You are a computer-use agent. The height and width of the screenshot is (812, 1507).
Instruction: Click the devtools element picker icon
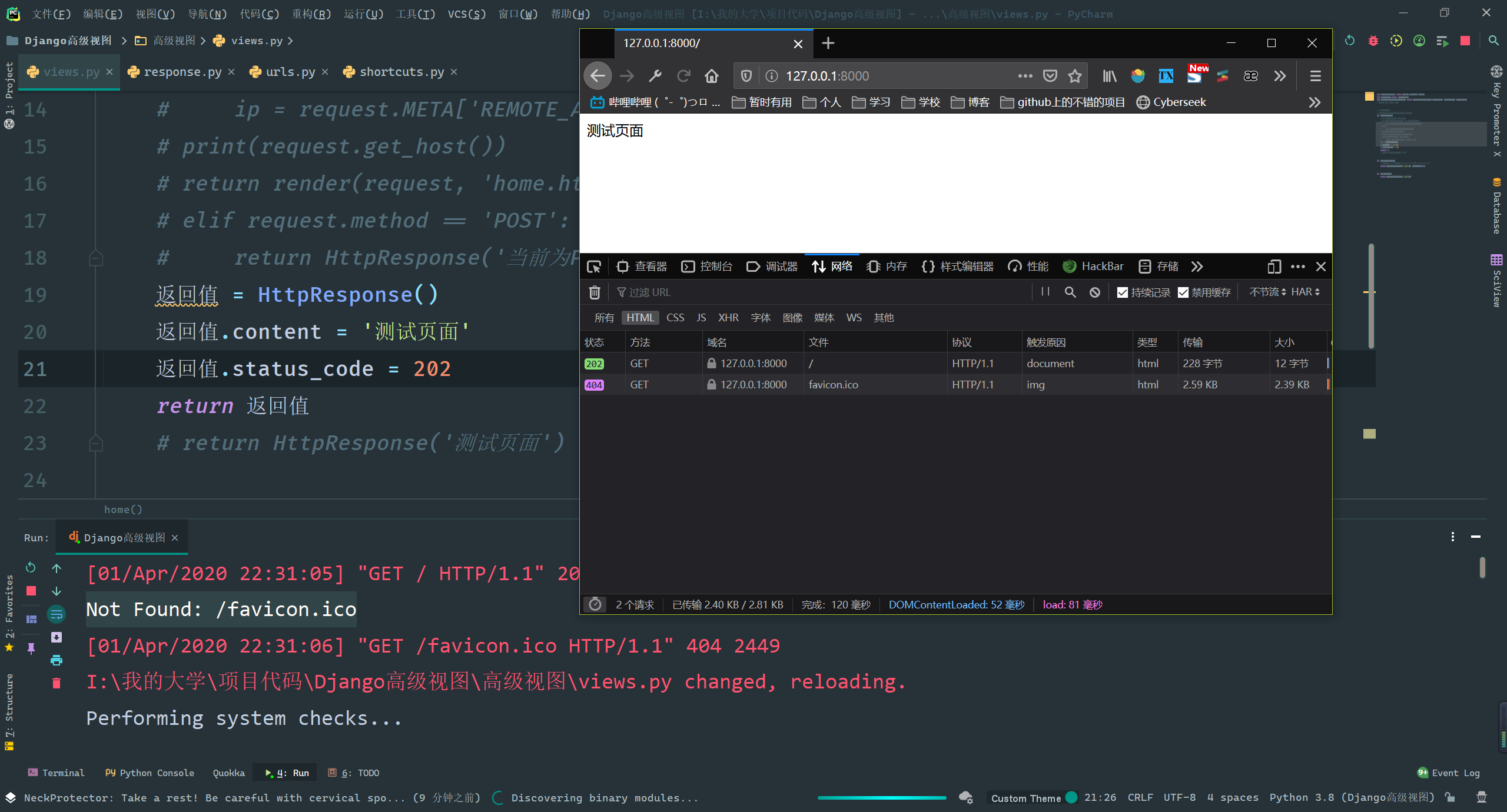(594, 267)
